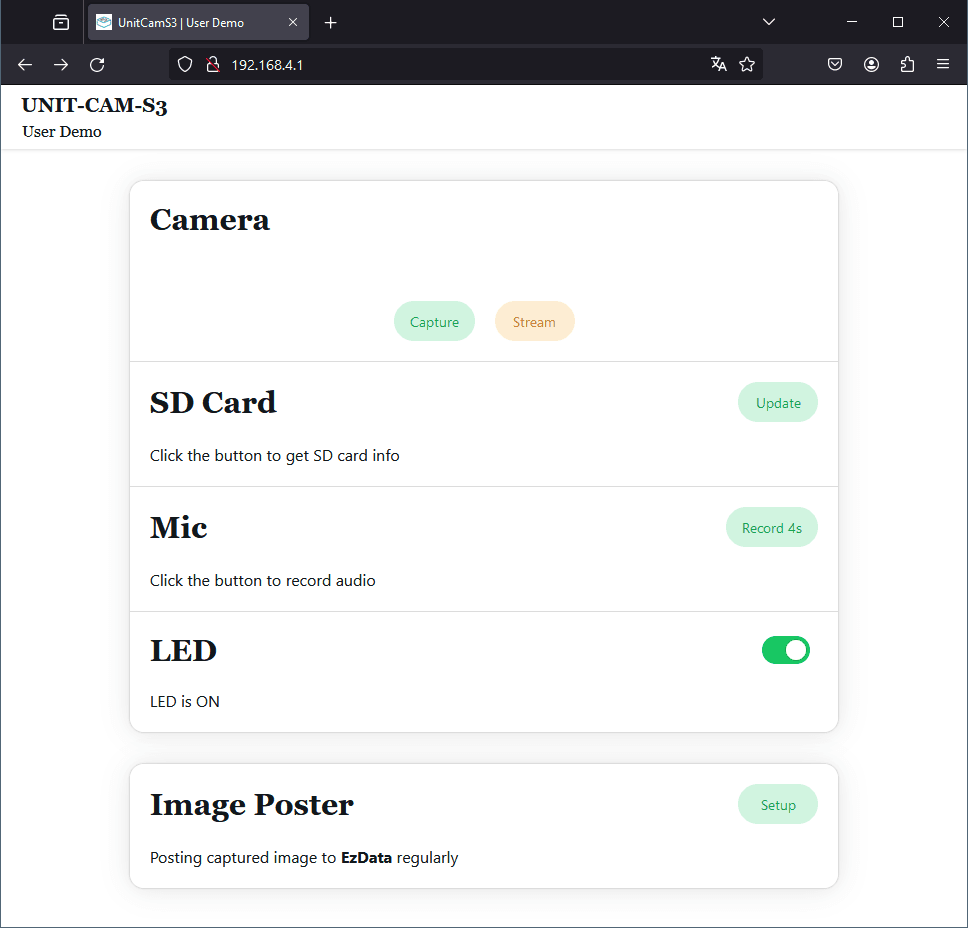Click the insecure connection padlock icon

[x=212, y=65]
